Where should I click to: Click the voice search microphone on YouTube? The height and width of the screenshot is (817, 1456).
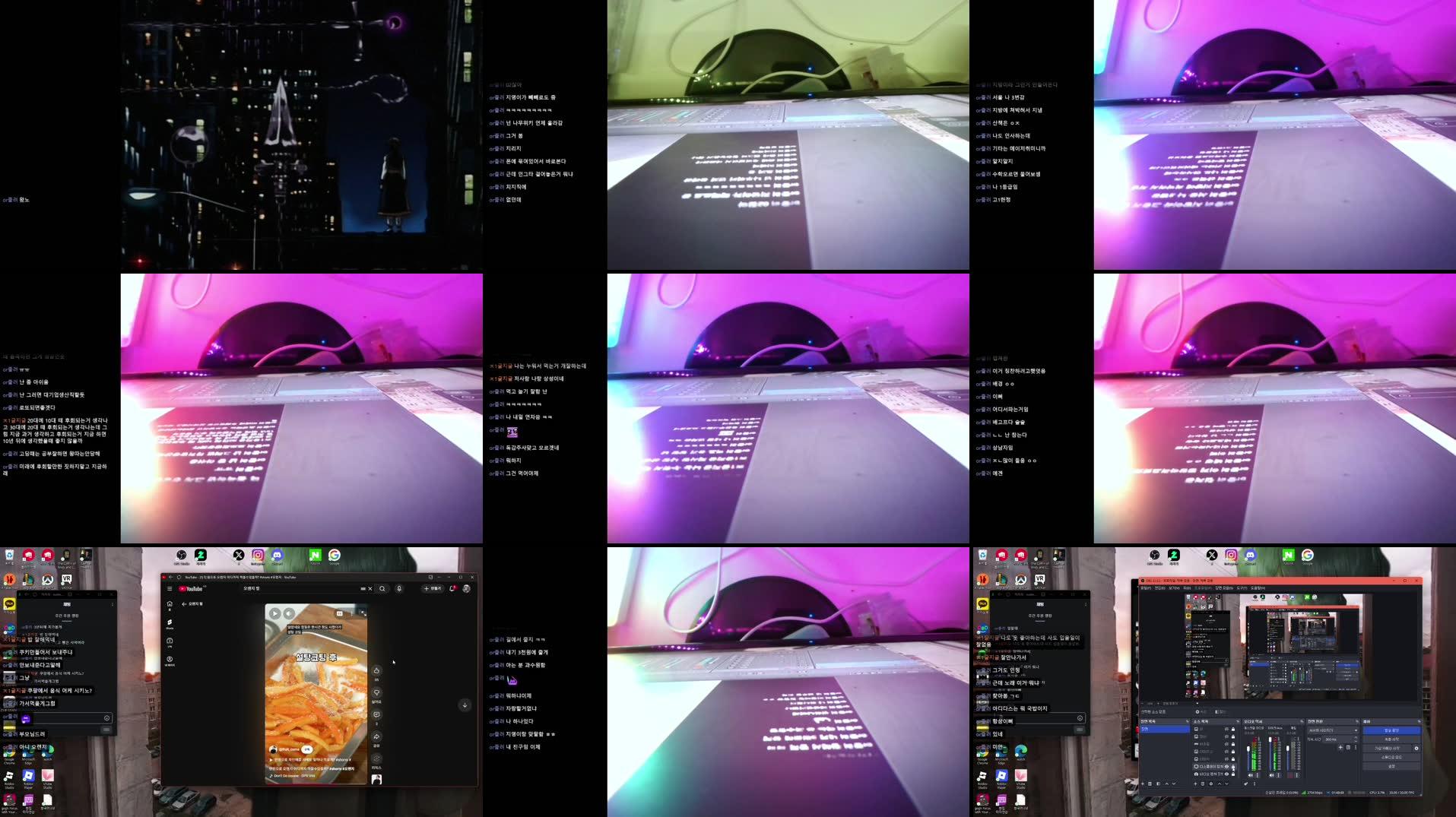click(x=399, y=589)
